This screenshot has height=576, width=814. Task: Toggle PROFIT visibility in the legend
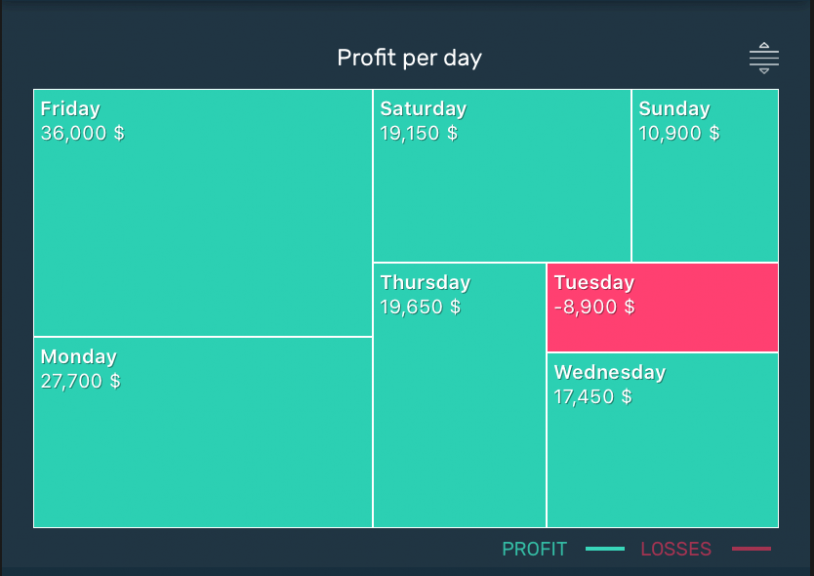[x=534, y=549]
